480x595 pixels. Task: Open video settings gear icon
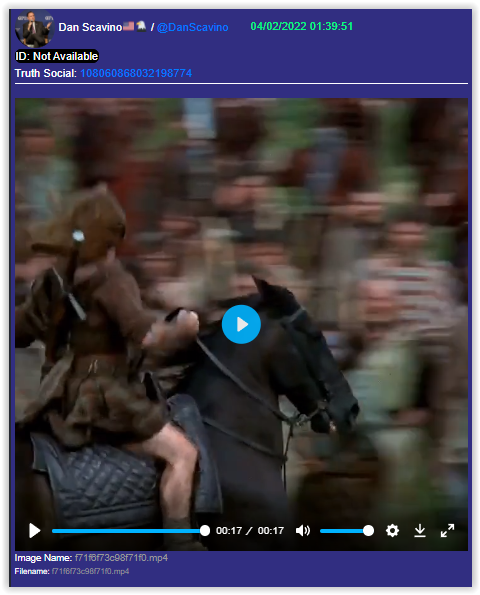392,530
